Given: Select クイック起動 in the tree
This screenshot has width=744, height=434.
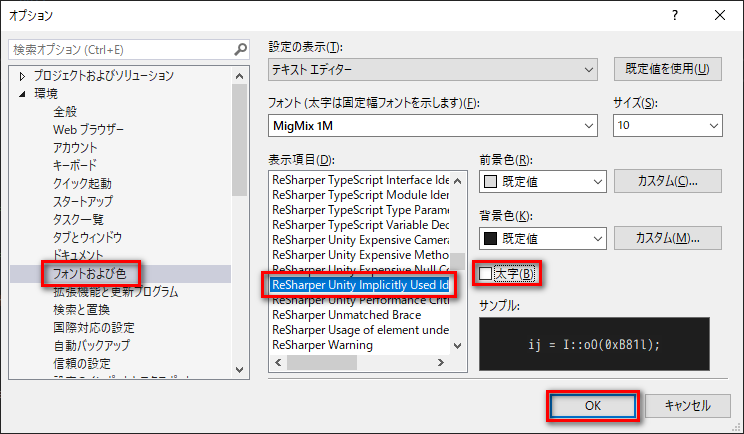Looking at the screenshot, I should 82,184.
